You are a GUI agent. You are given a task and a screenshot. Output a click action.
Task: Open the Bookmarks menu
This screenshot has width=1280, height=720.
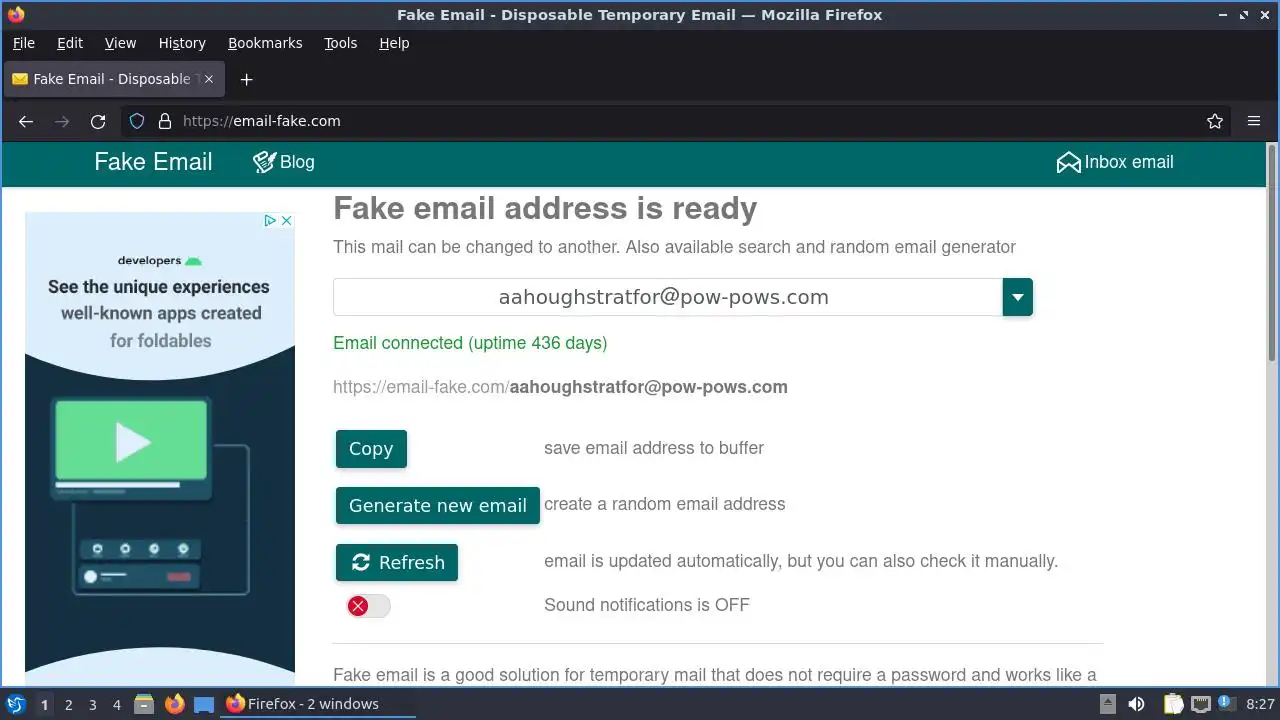(x=265, y=43)
